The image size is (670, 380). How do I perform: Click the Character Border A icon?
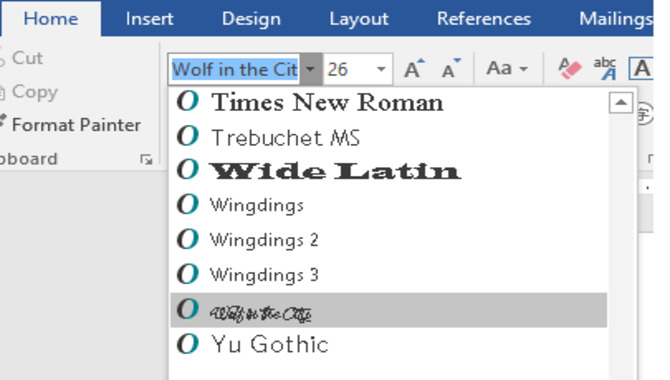click(x=641, y=69)
